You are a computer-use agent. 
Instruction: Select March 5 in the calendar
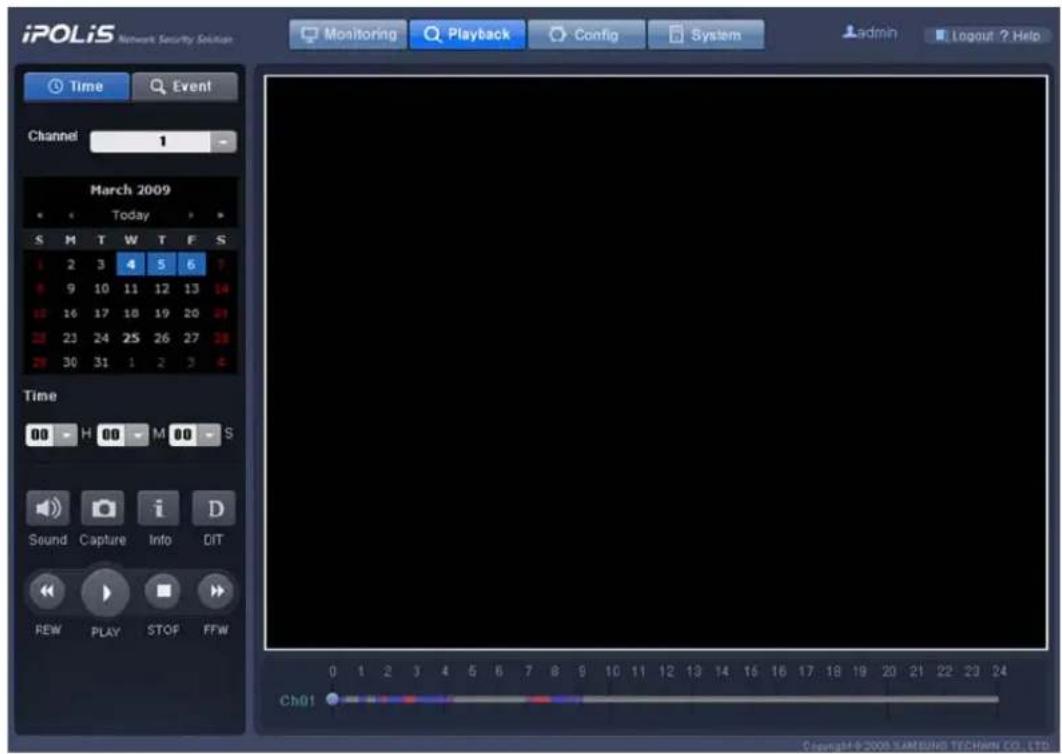(x=161, y=264)
